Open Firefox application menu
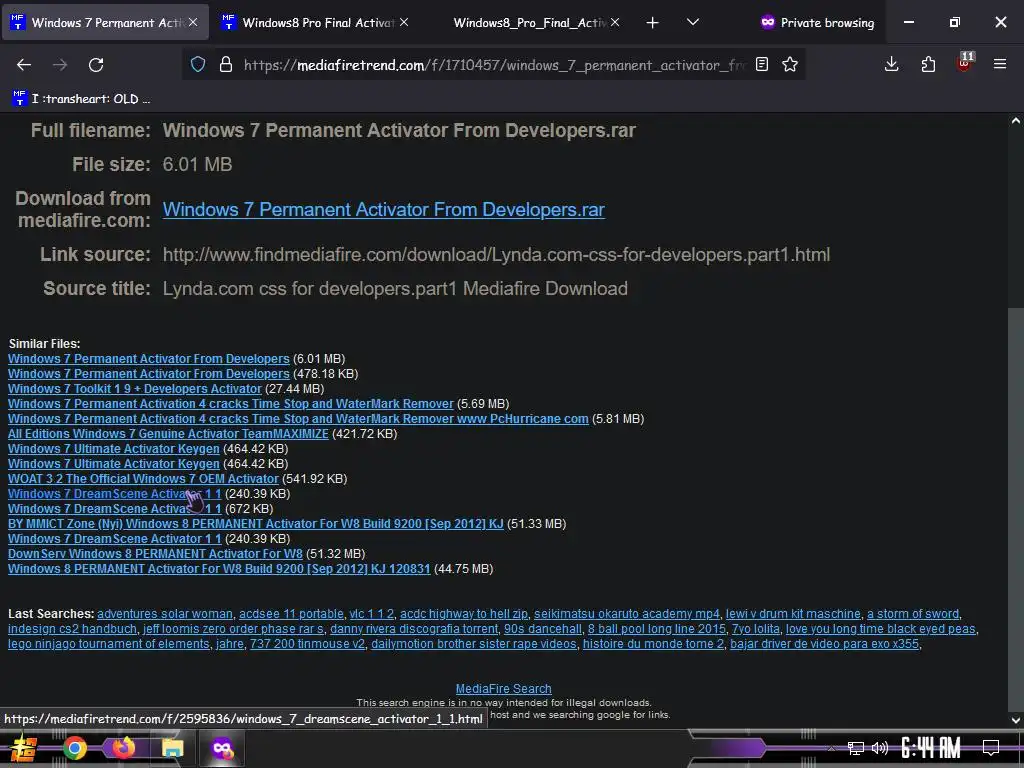Image resolution: width=1024 pixels, height=768 pixels. pos(1000,64)
